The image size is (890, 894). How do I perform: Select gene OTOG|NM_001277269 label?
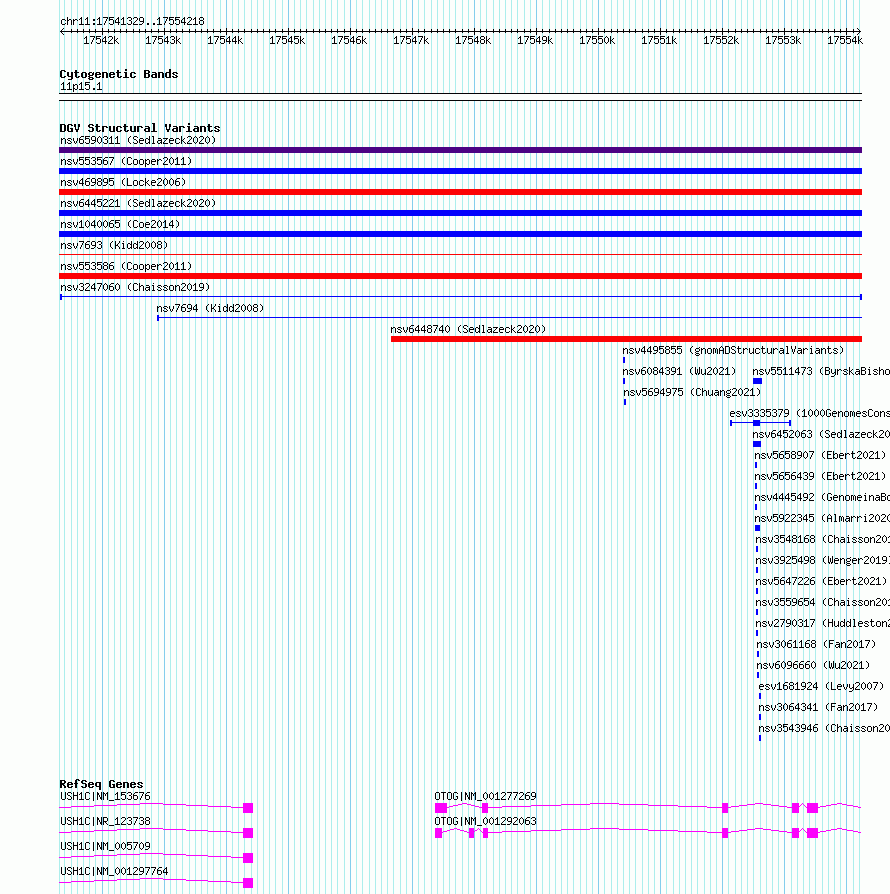(x=485, y=797)
